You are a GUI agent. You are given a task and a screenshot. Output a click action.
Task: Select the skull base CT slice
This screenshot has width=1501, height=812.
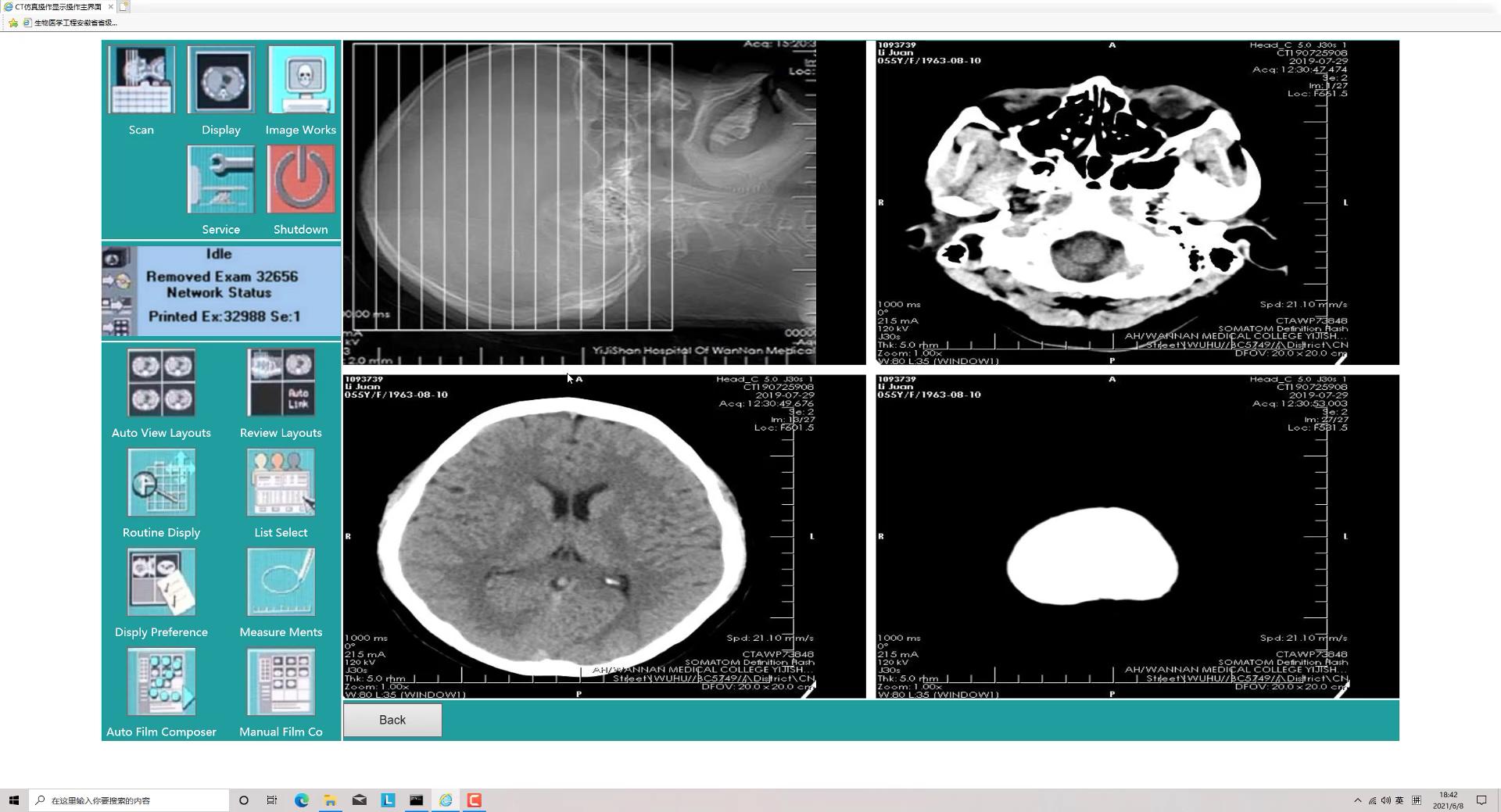pos(1137,202)
